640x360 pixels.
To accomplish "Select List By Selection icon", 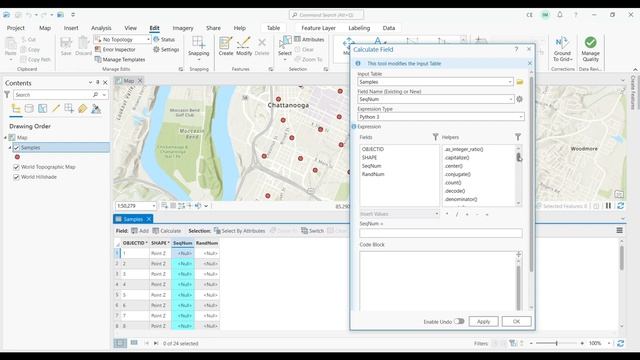I will click(42, 109).
